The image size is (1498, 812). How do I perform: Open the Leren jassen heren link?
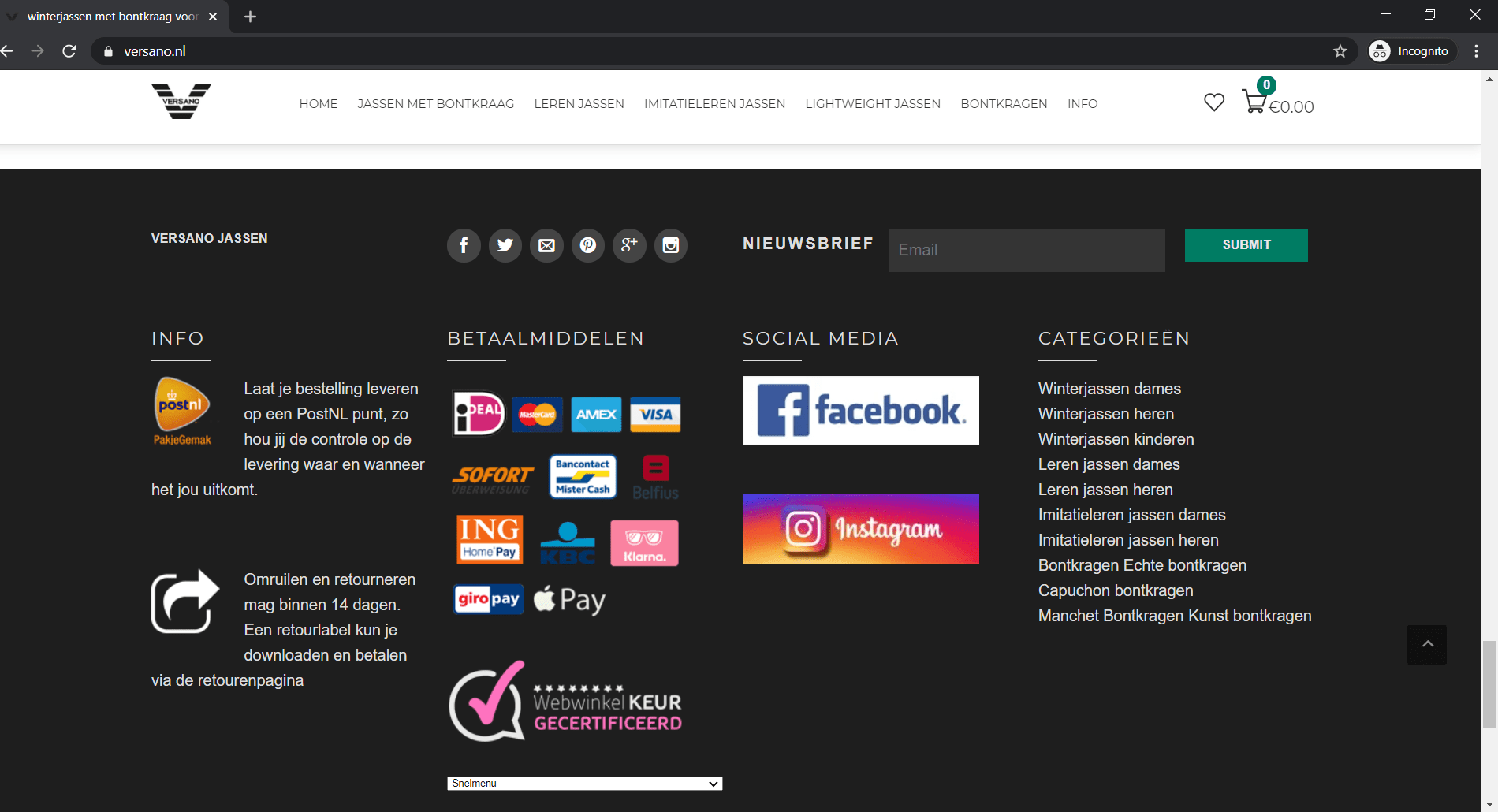[1105, 490]
